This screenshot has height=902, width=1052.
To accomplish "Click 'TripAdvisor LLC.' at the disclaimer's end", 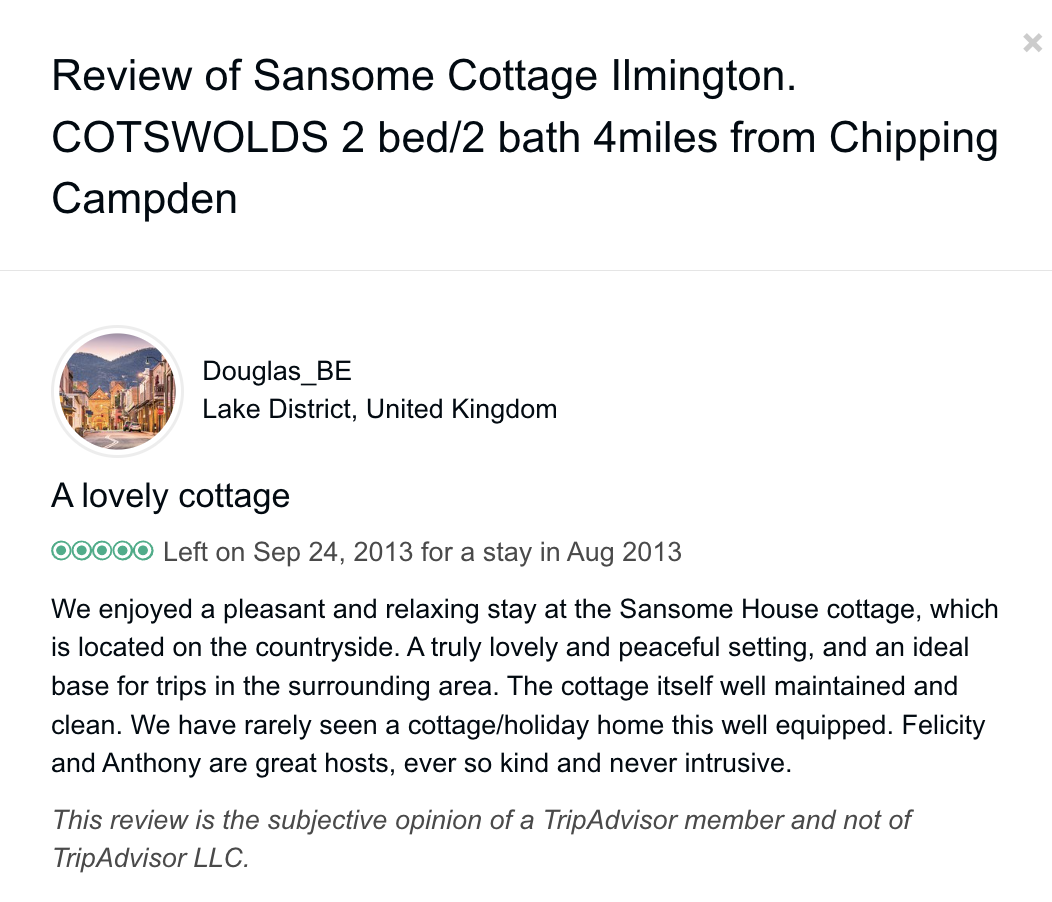I will [x=150, y=858].
